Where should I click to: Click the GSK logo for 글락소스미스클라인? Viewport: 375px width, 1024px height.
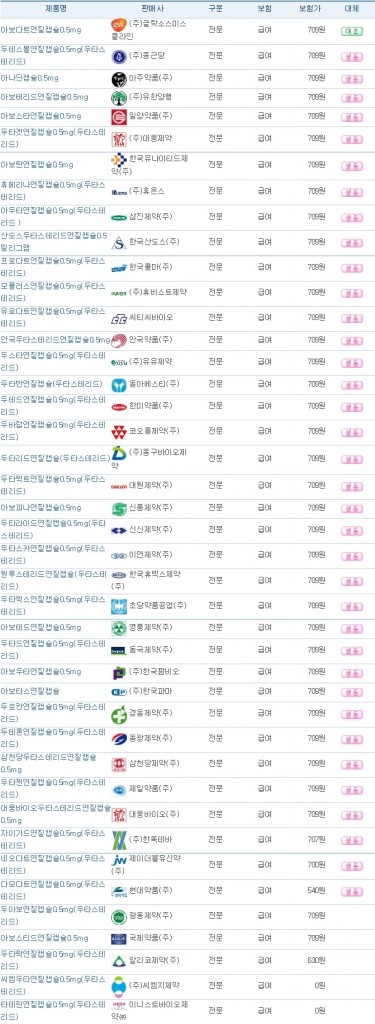click(119, 25)
